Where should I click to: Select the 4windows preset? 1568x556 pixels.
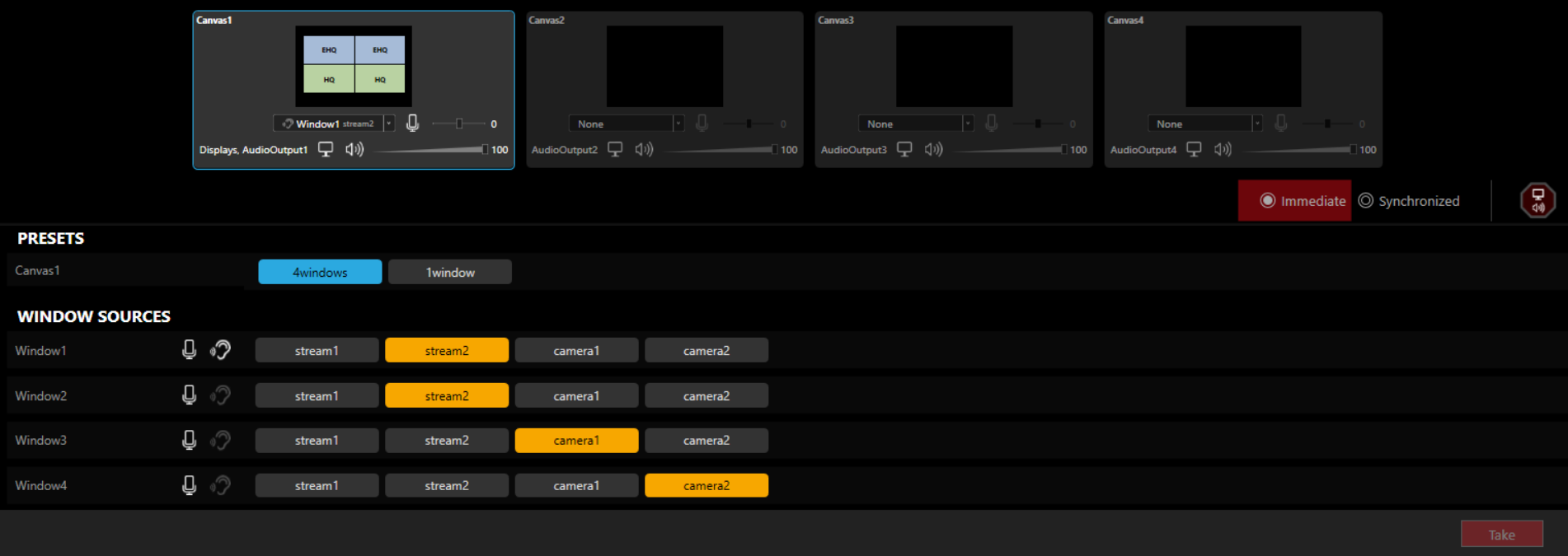[x=320, y=272]
